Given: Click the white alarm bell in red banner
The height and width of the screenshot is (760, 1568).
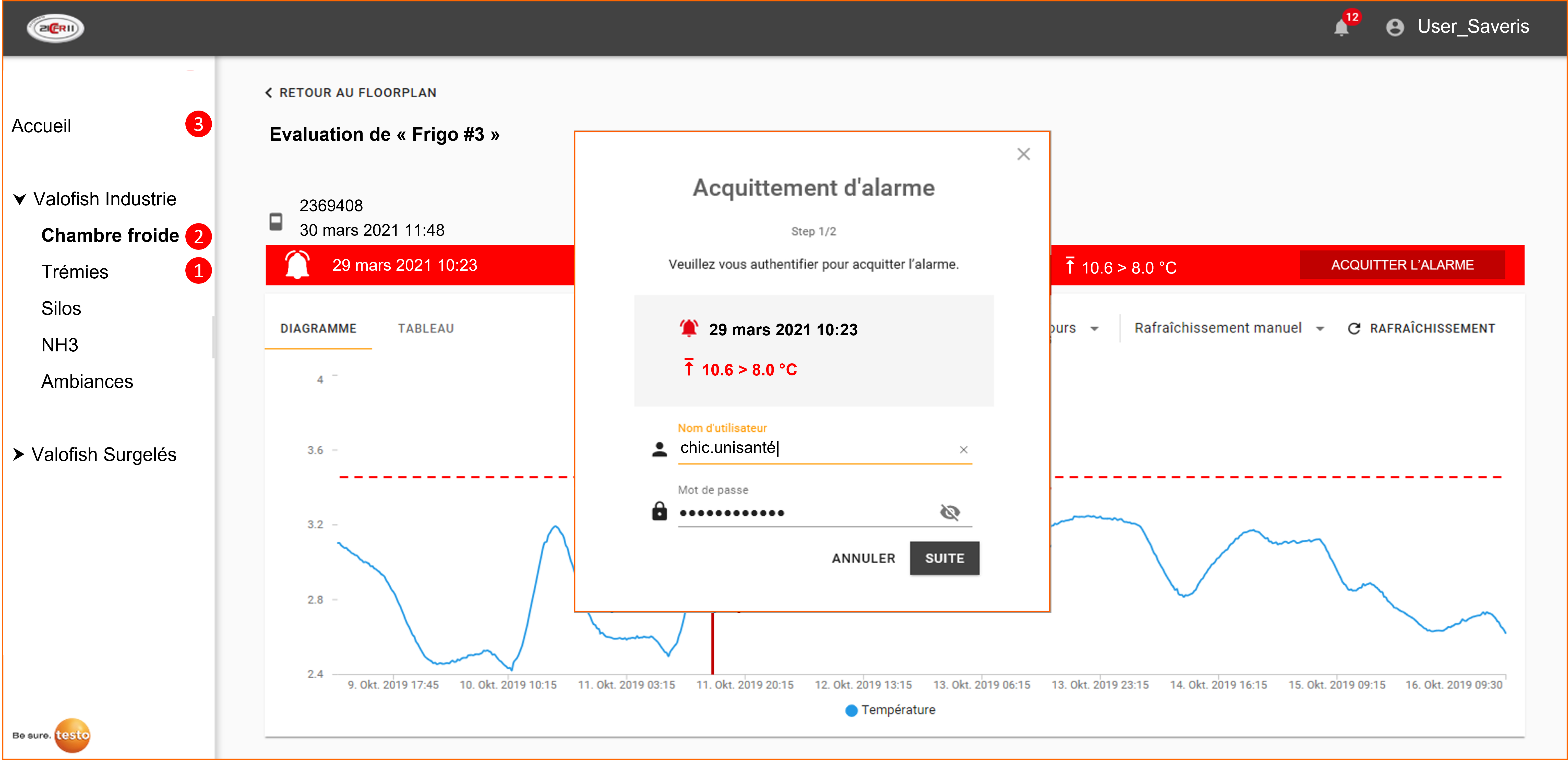Looking at the screenshot, I should coord(298,265).
